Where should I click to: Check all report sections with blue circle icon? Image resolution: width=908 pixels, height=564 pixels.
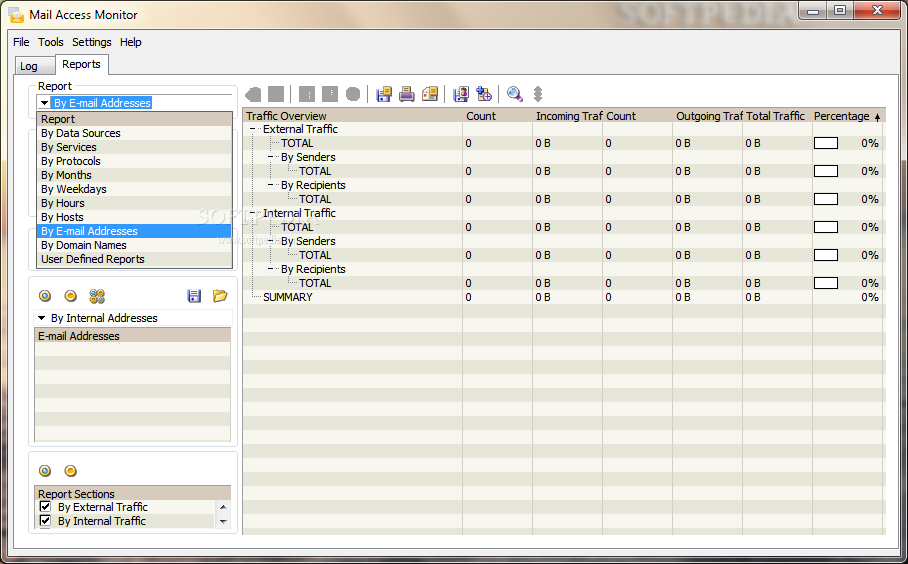point(45,471)
